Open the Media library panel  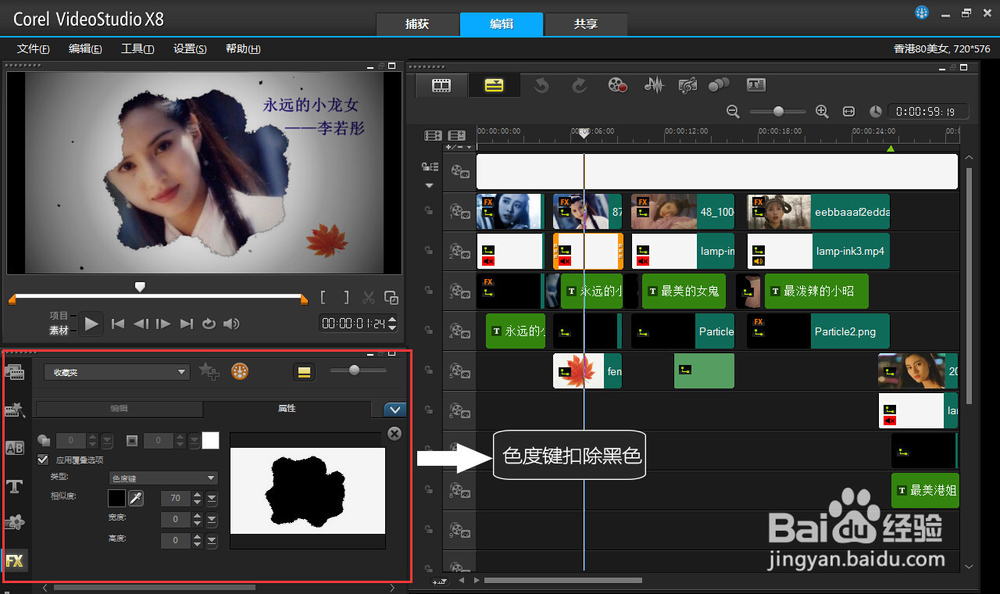tap(15, 372)
